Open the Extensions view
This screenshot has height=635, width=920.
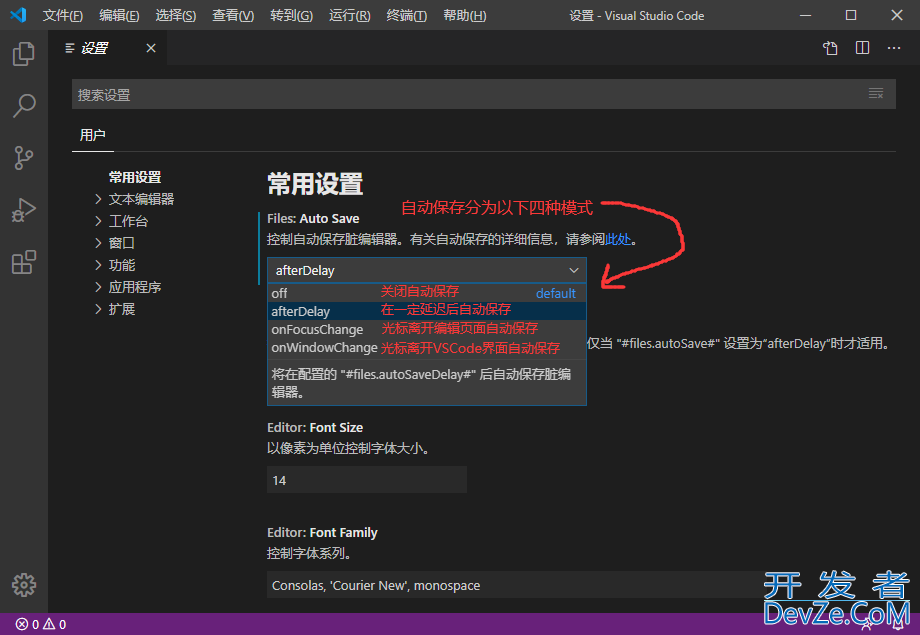[23, 262]
